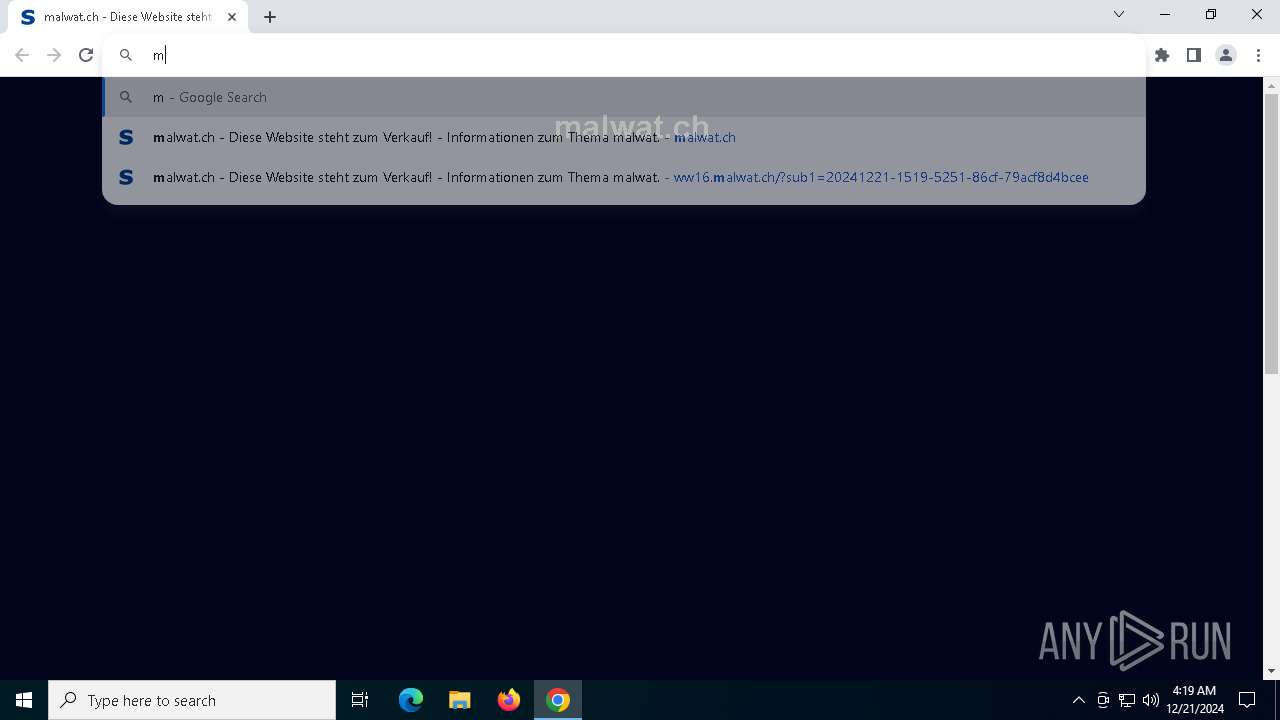Close the malwat.ch tab

pyautogui.click(x=232, y=17)
